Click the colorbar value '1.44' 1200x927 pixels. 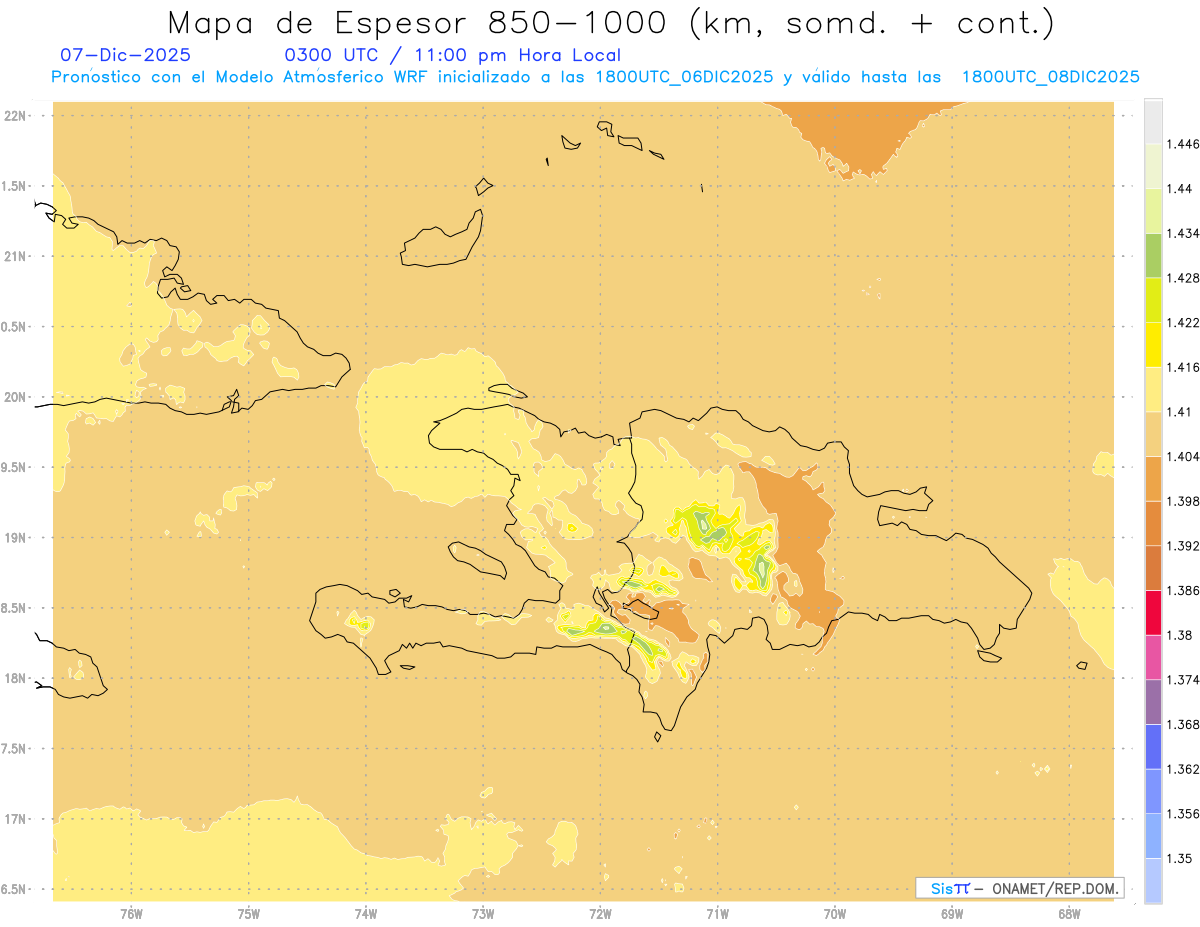point(1179,189)
